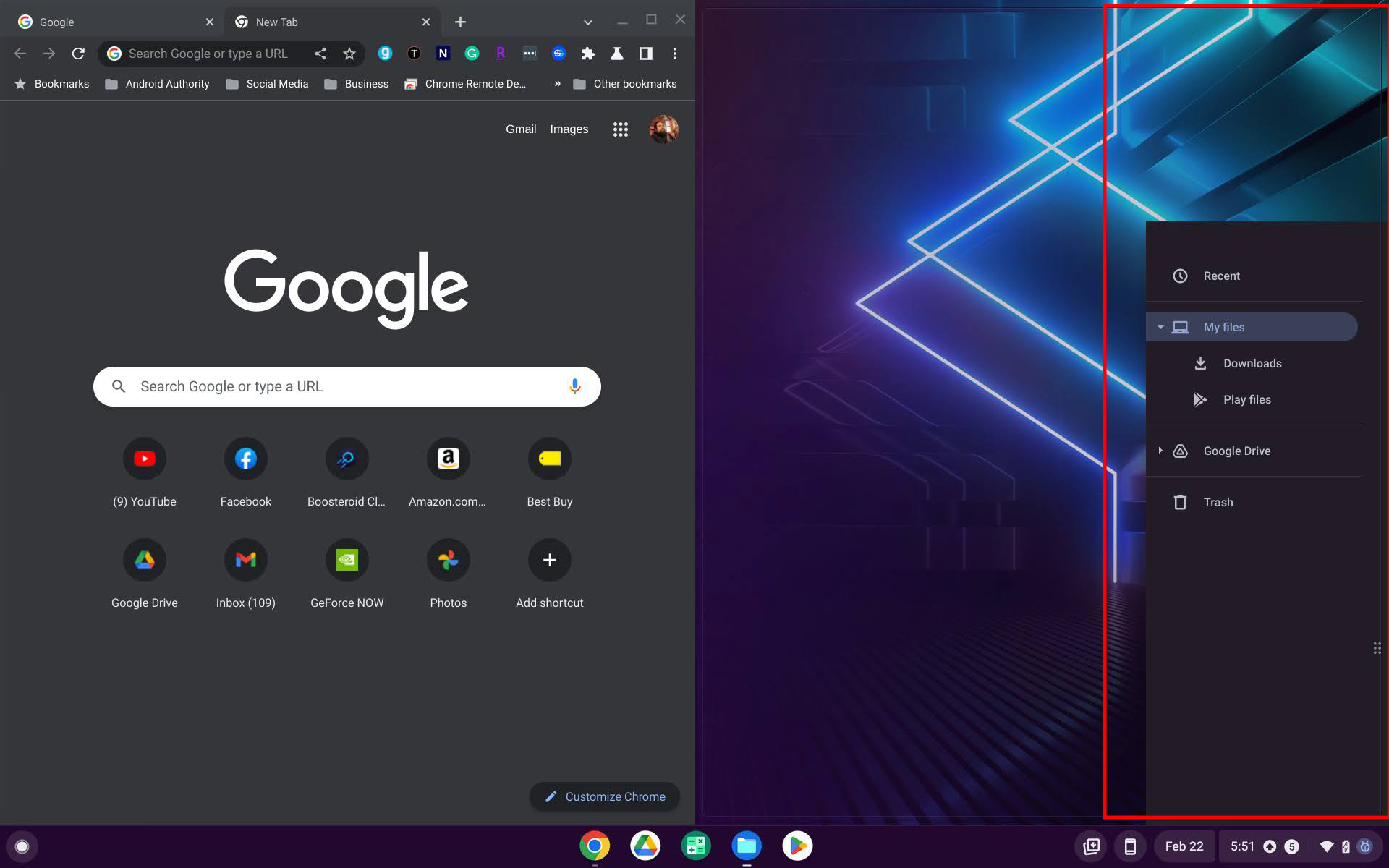Open the Grammarly extension icon

(472, 54)
